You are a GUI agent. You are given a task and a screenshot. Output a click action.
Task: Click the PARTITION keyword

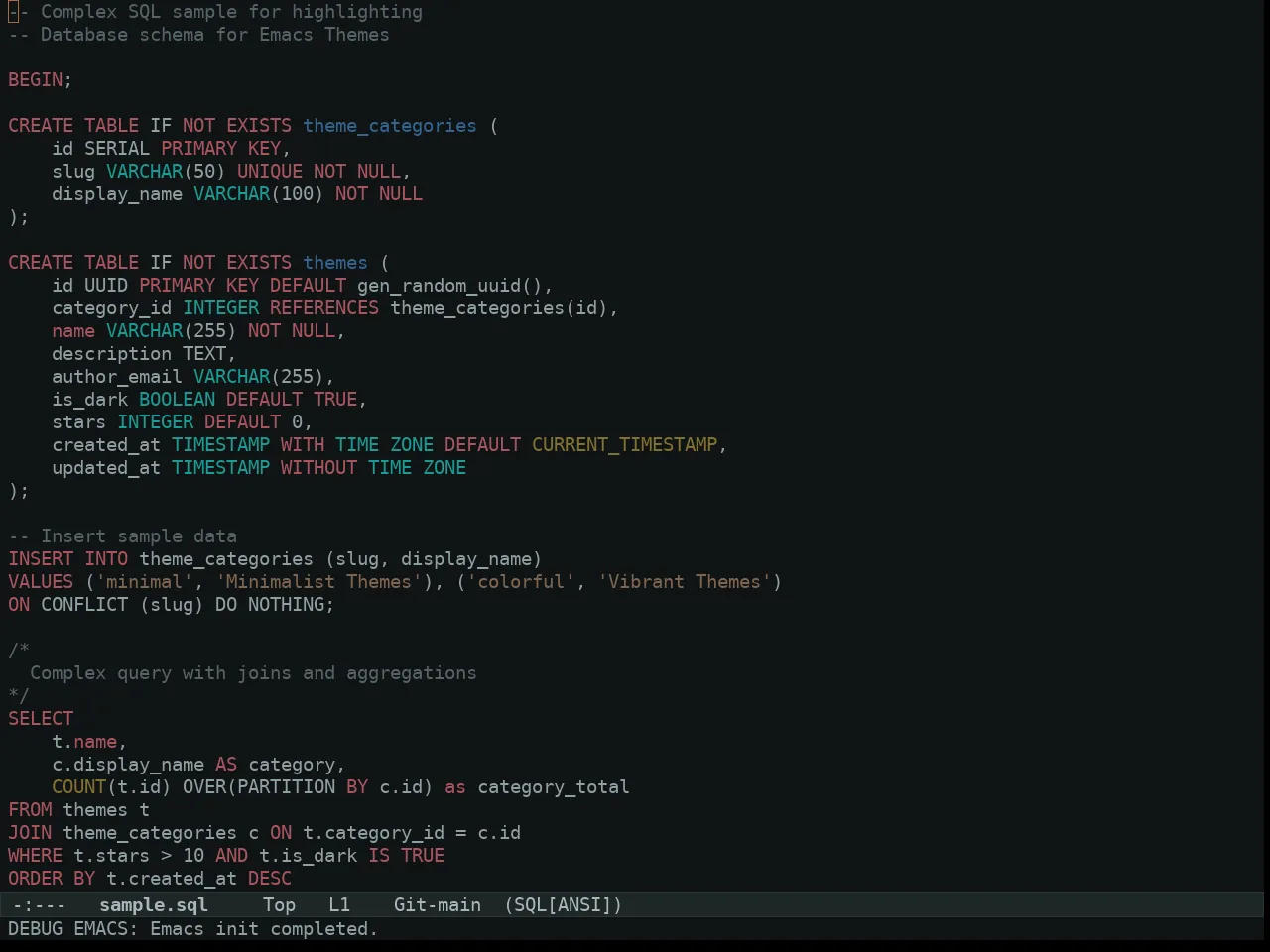[x=286, y=787]
